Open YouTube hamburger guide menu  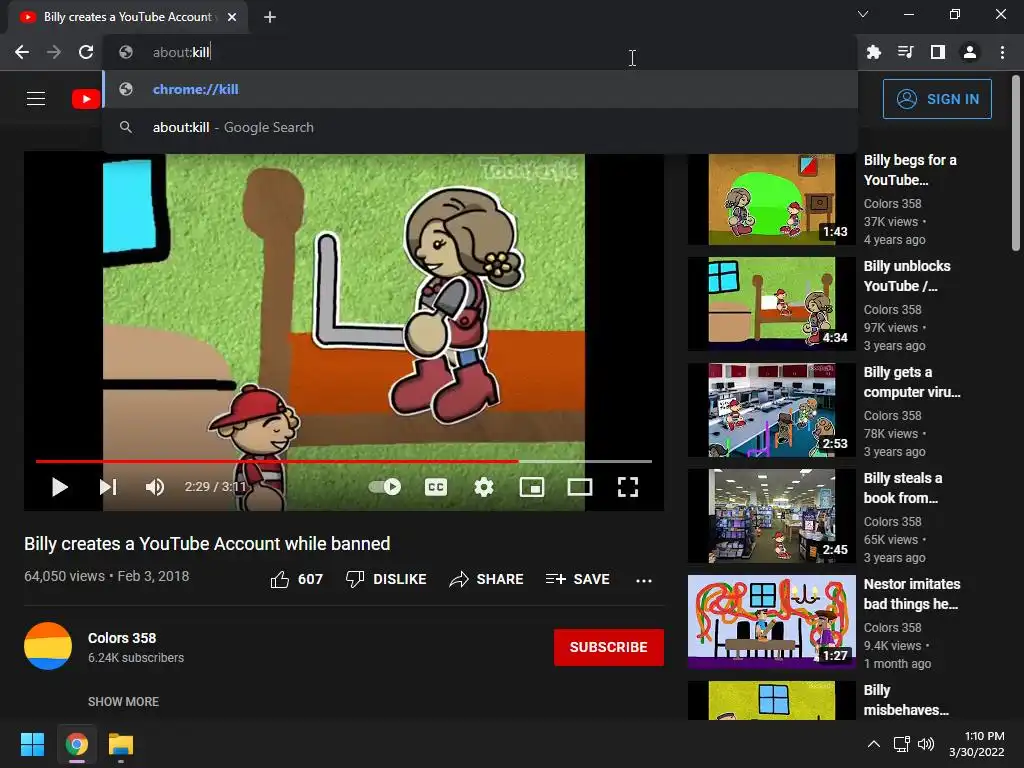click(36, 99)
